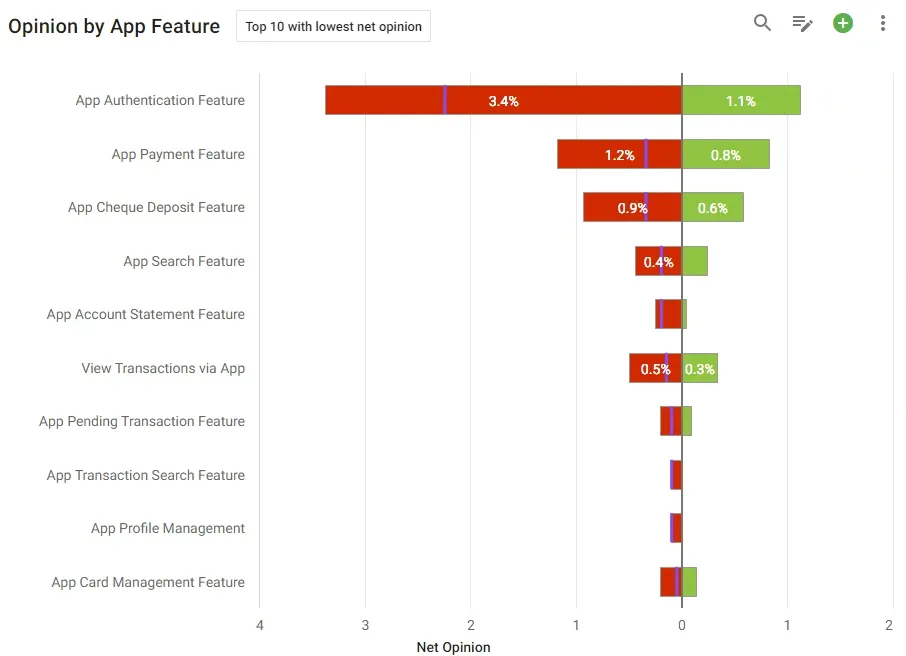Select the green 1.1% App Authentication bar
Viewport: 906px width, 656px height.
(741, 100)
